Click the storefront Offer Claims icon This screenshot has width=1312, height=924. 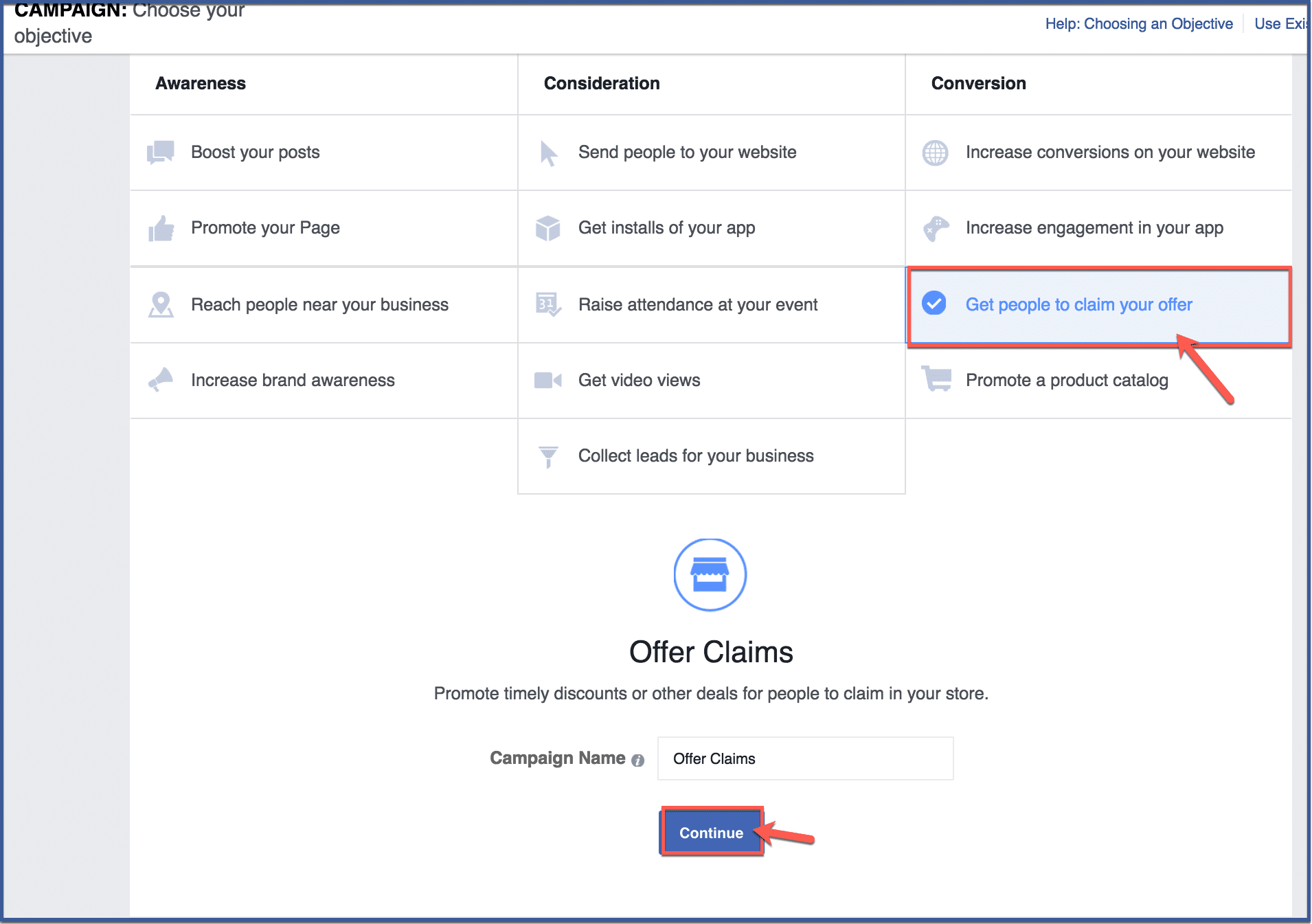click(710, 574)
